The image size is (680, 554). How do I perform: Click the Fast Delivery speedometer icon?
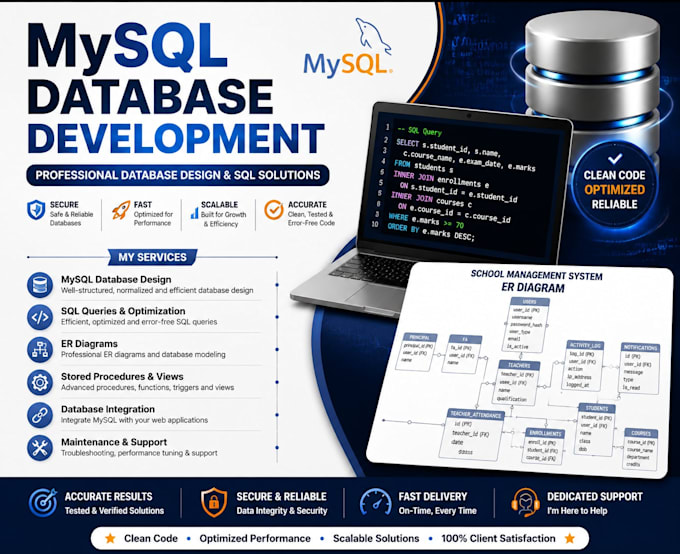pyautogui.click(x=376, y=503)
